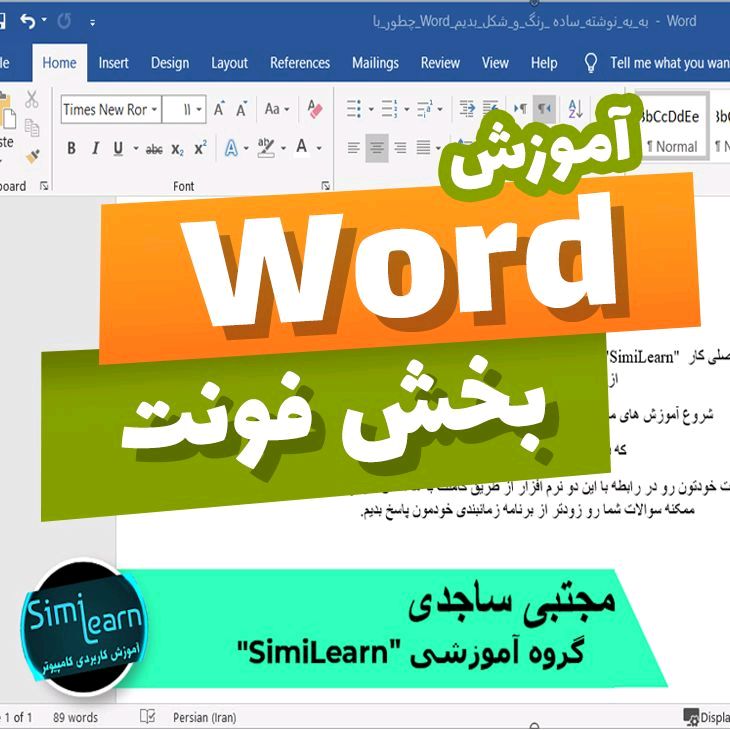Open the References ribbon tab
This screenshot has height=730, width=730.
click(x=300, y=63)
